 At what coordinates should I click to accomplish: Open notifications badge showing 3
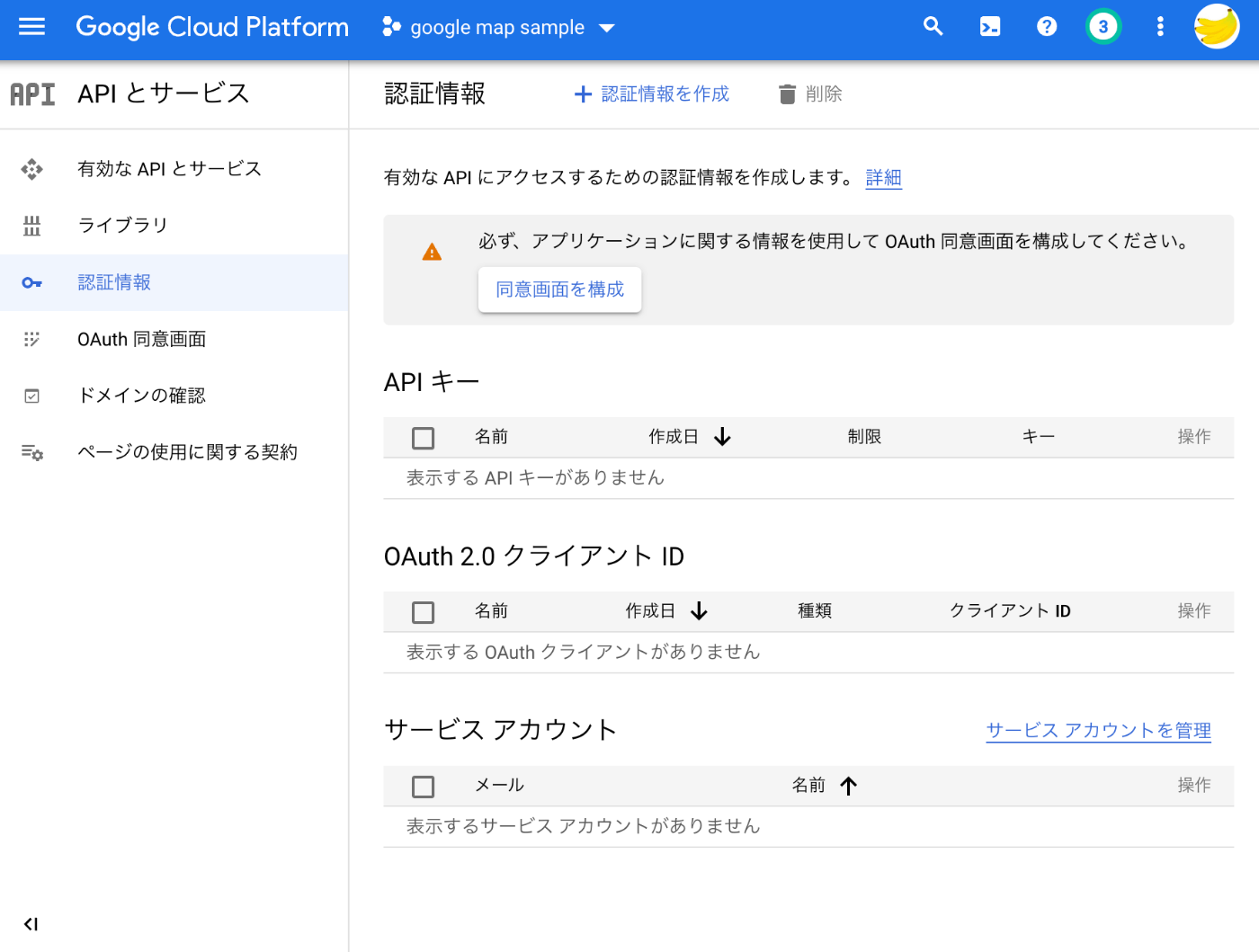[x=1103, y=27]
